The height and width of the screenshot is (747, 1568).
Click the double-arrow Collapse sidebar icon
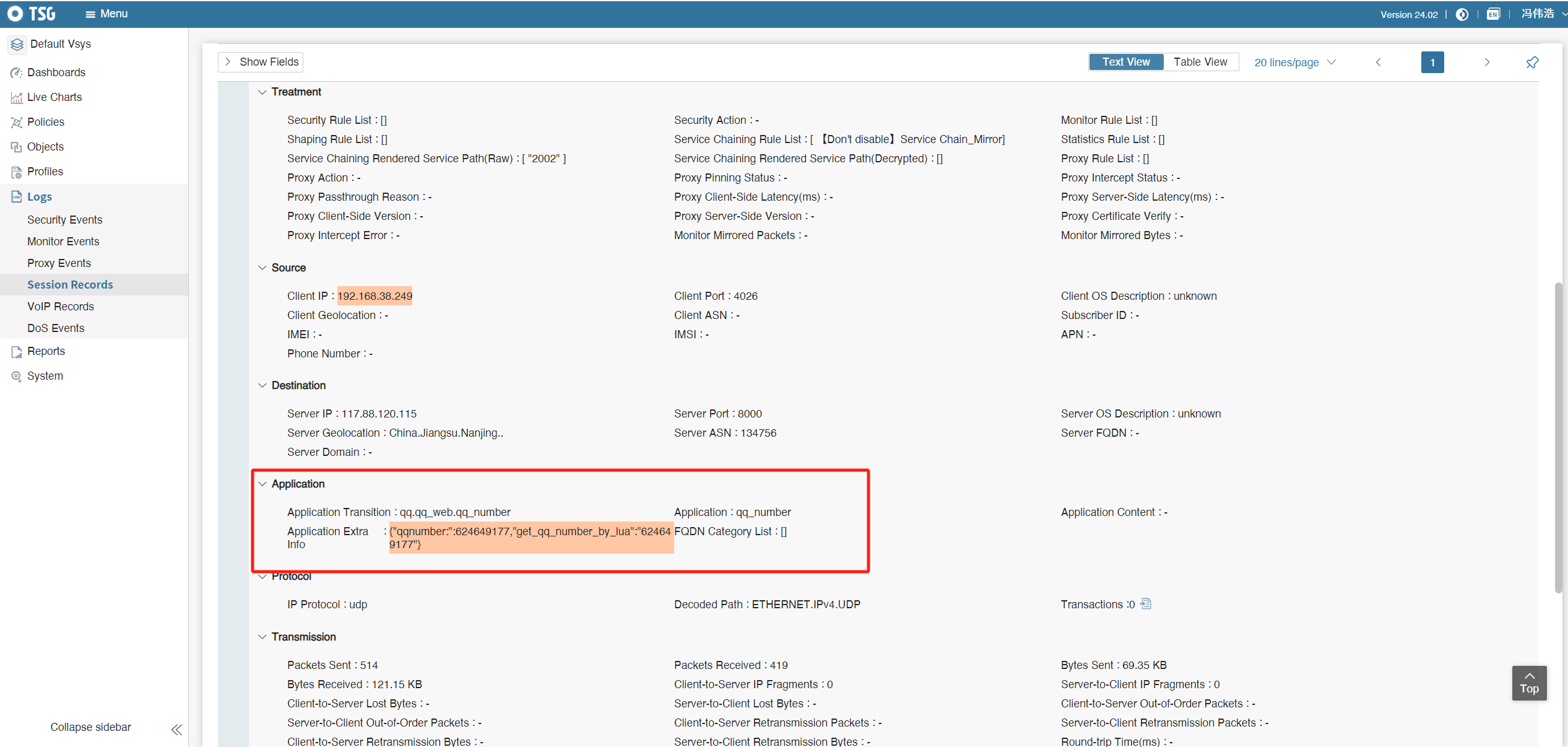pos(176,729)
